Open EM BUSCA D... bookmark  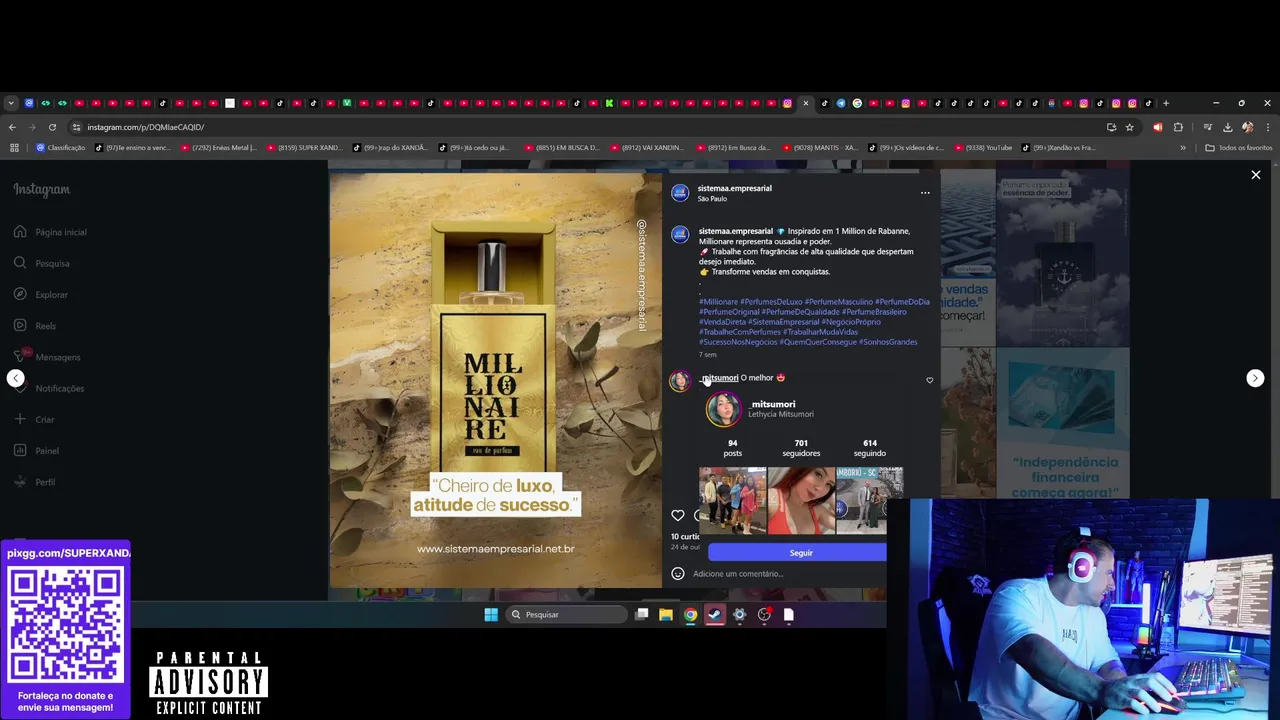click(561, 148)
